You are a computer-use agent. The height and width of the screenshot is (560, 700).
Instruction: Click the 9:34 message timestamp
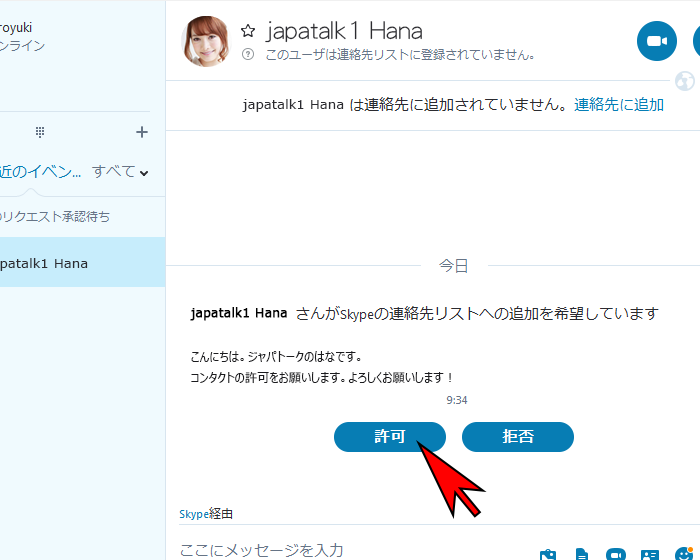point(457,400)
